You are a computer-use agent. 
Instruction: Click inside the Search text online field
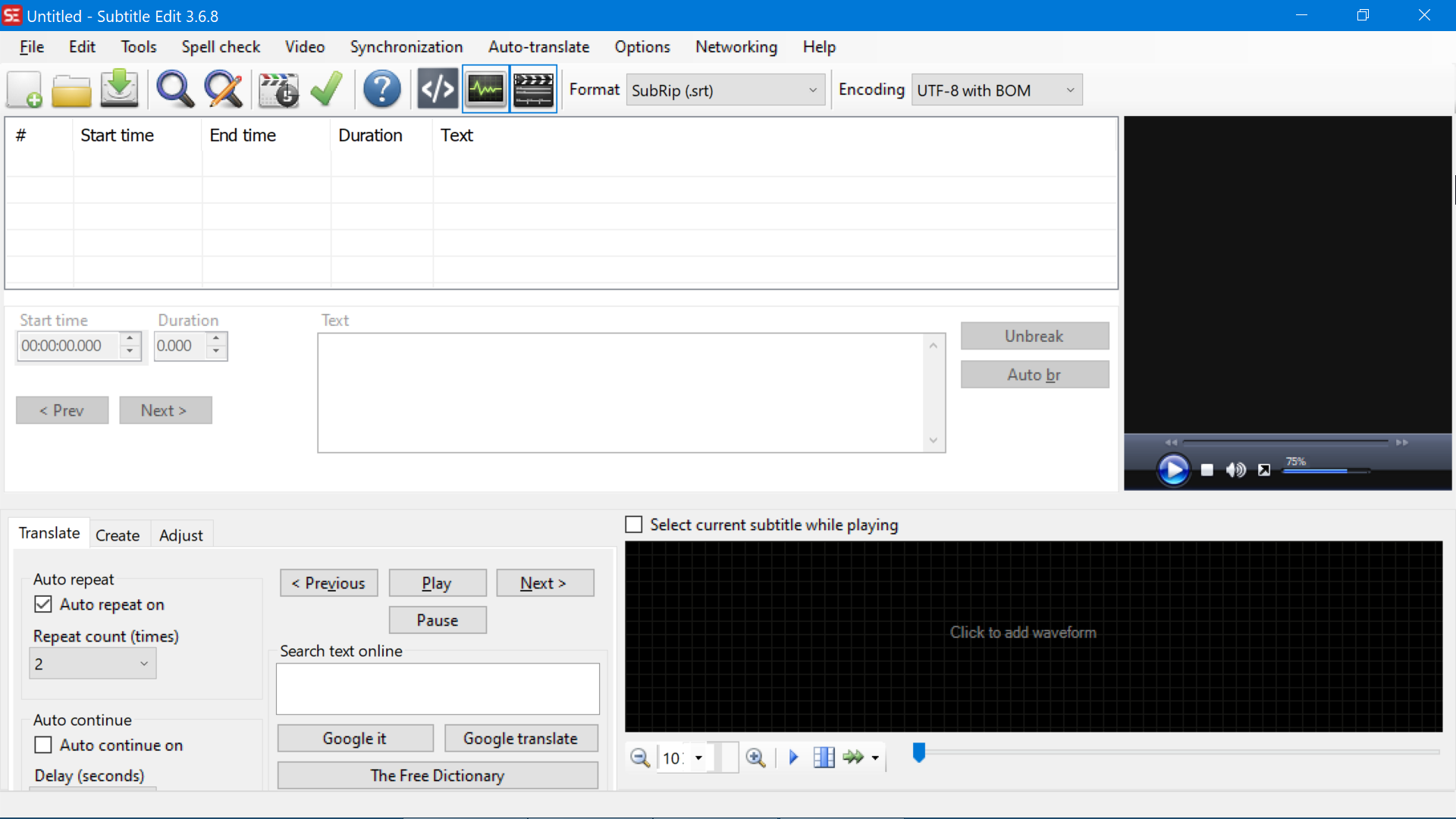tap(438, 689)
